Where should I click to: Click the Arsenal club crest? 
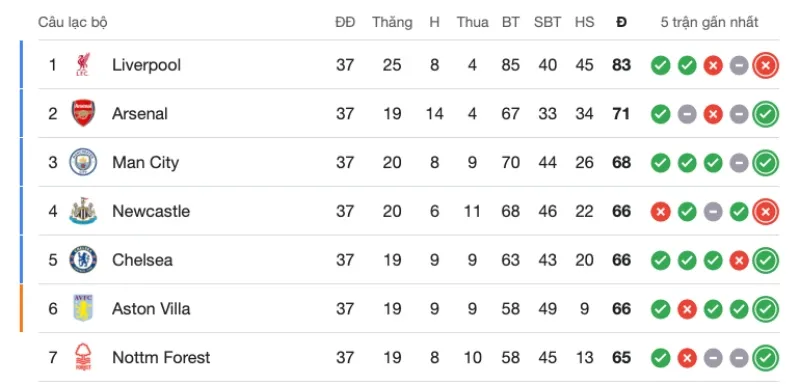(83, 113)
